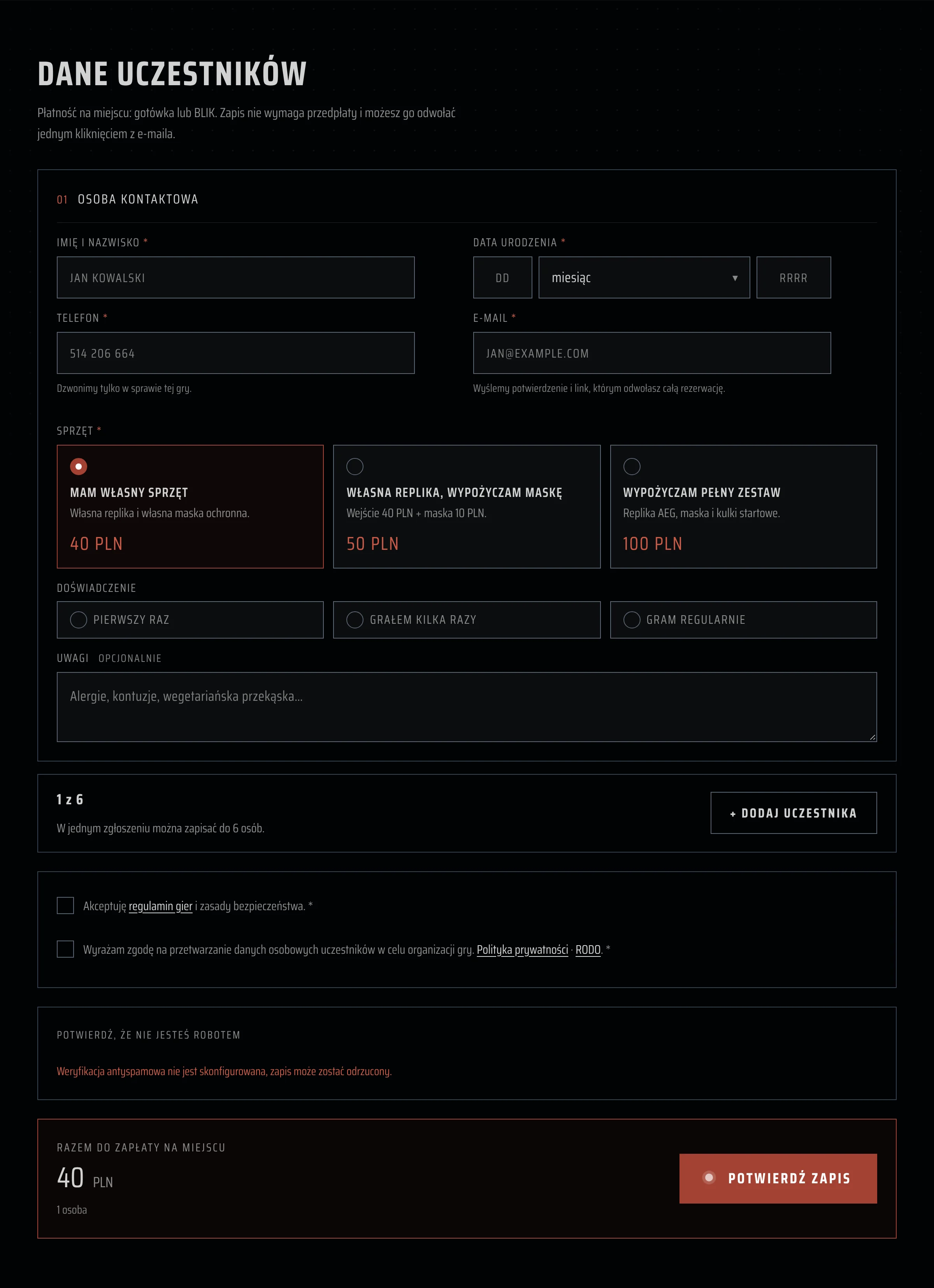Click into the Uwagi textarea

pyautogui.click(x=467, y=707)
